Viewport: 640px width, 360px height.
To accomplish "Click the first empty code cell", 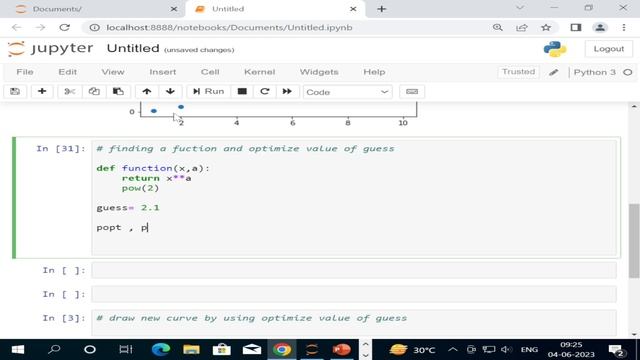I will click(354, 270).
